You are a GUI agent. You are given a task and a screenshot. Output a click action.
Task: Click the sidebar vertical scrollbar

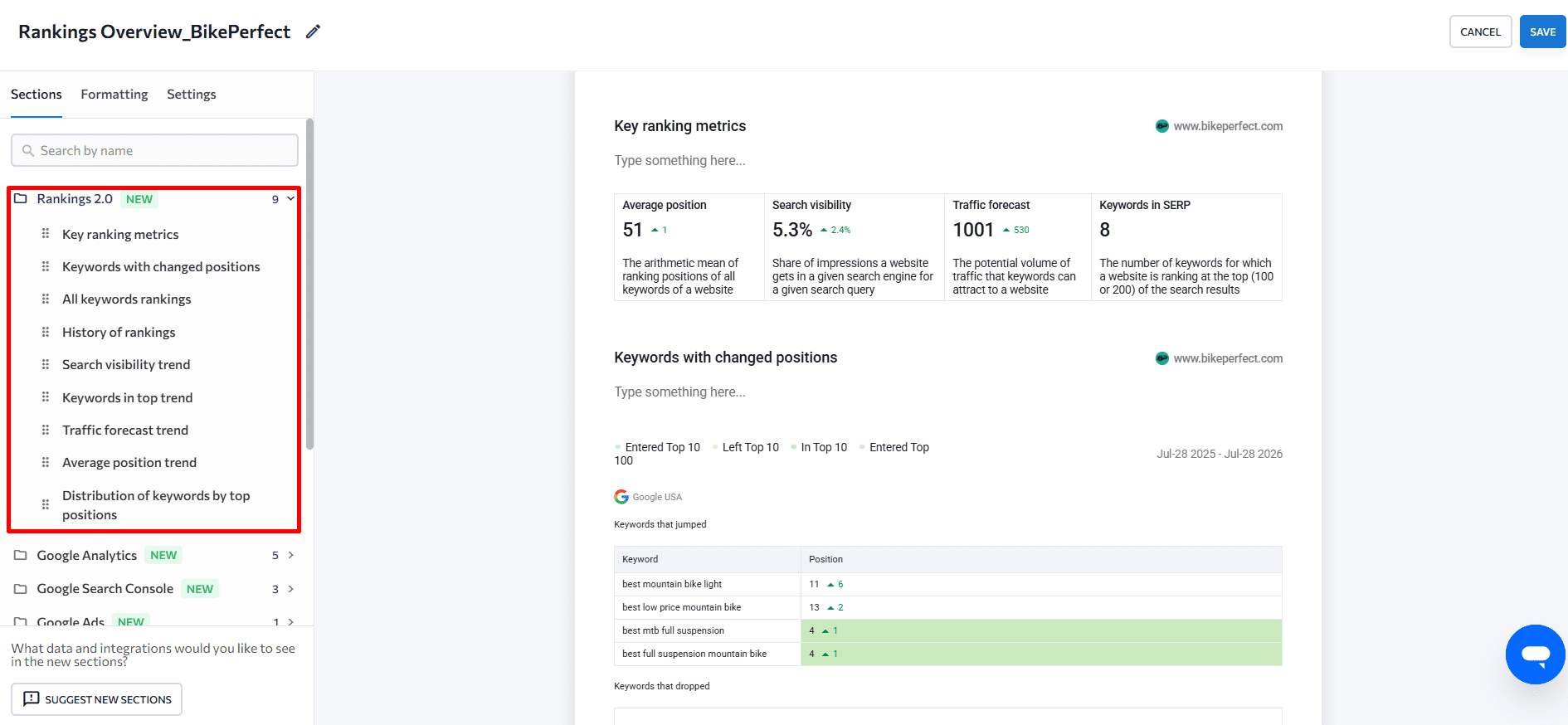click(x=309, y=284)
